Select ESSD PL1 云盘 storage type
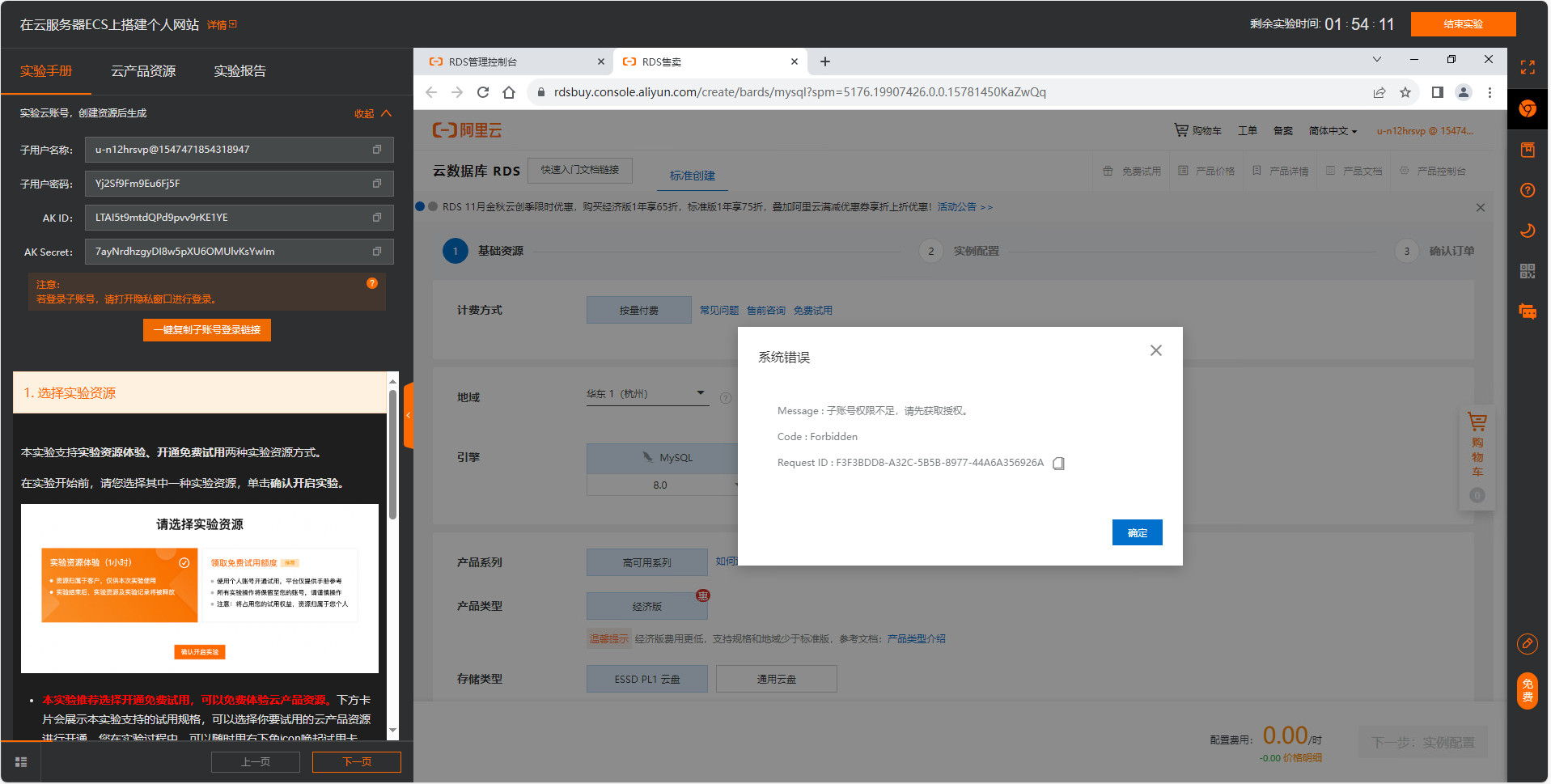The height and width of the screenshot is (784, 1551). pyautogui.click(x=647, y=679)
